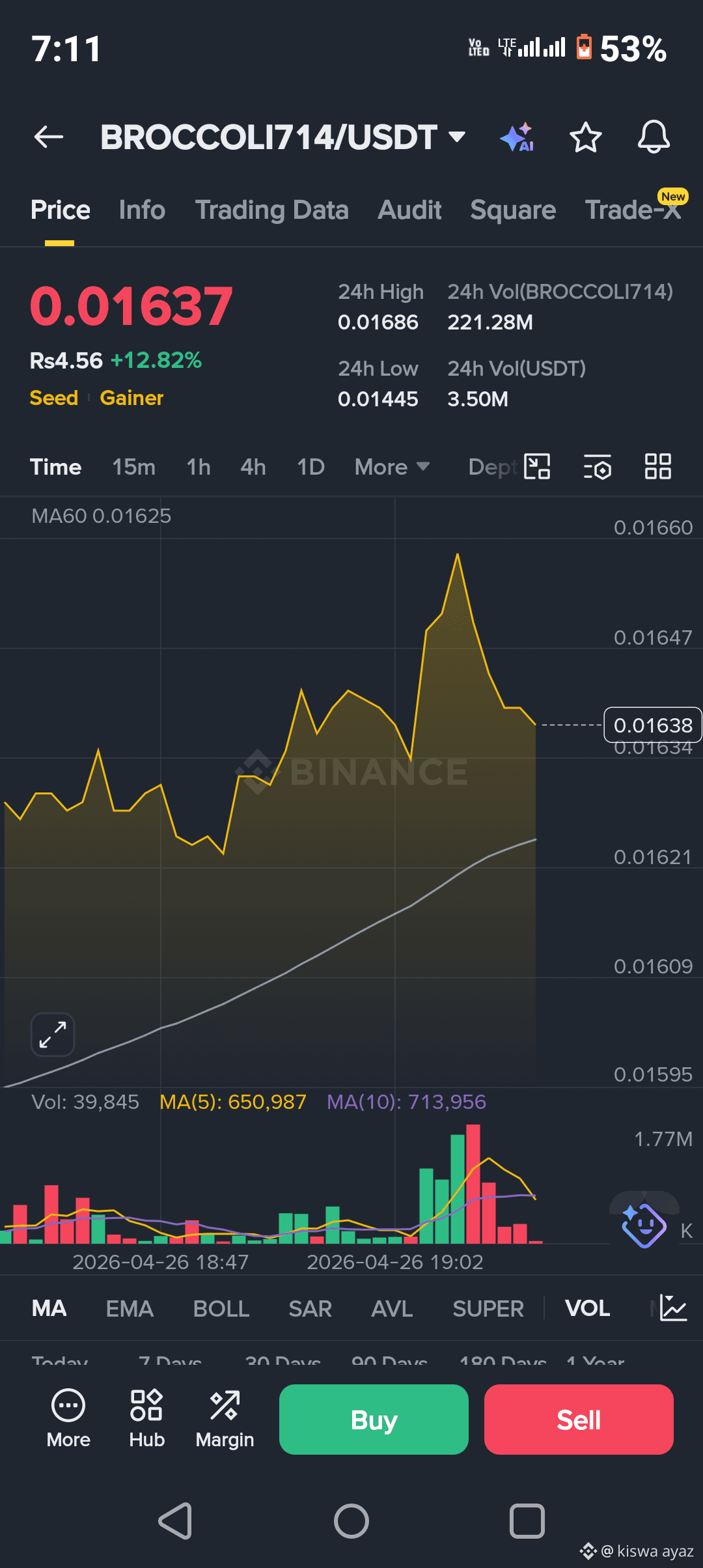Open the smiley assistant bot icon

644,1225
